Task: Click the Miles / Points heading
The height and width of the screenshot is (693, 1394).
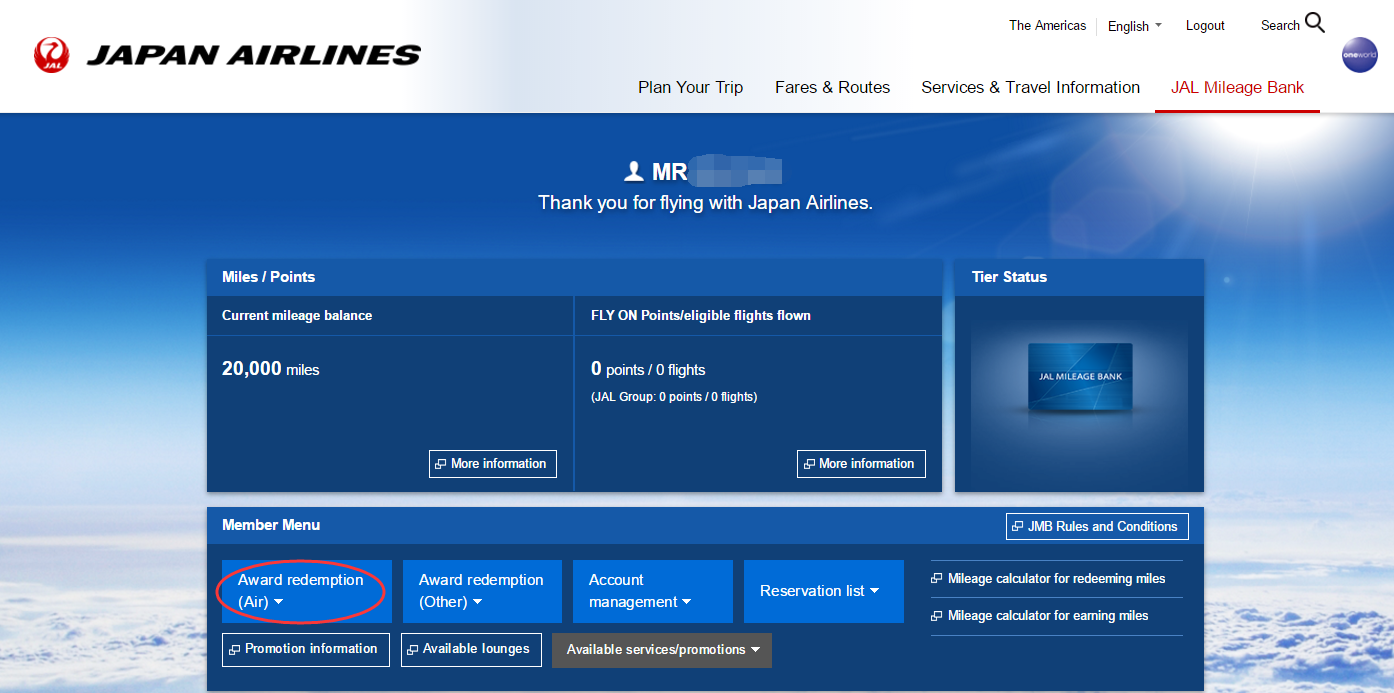Action: 268,277
